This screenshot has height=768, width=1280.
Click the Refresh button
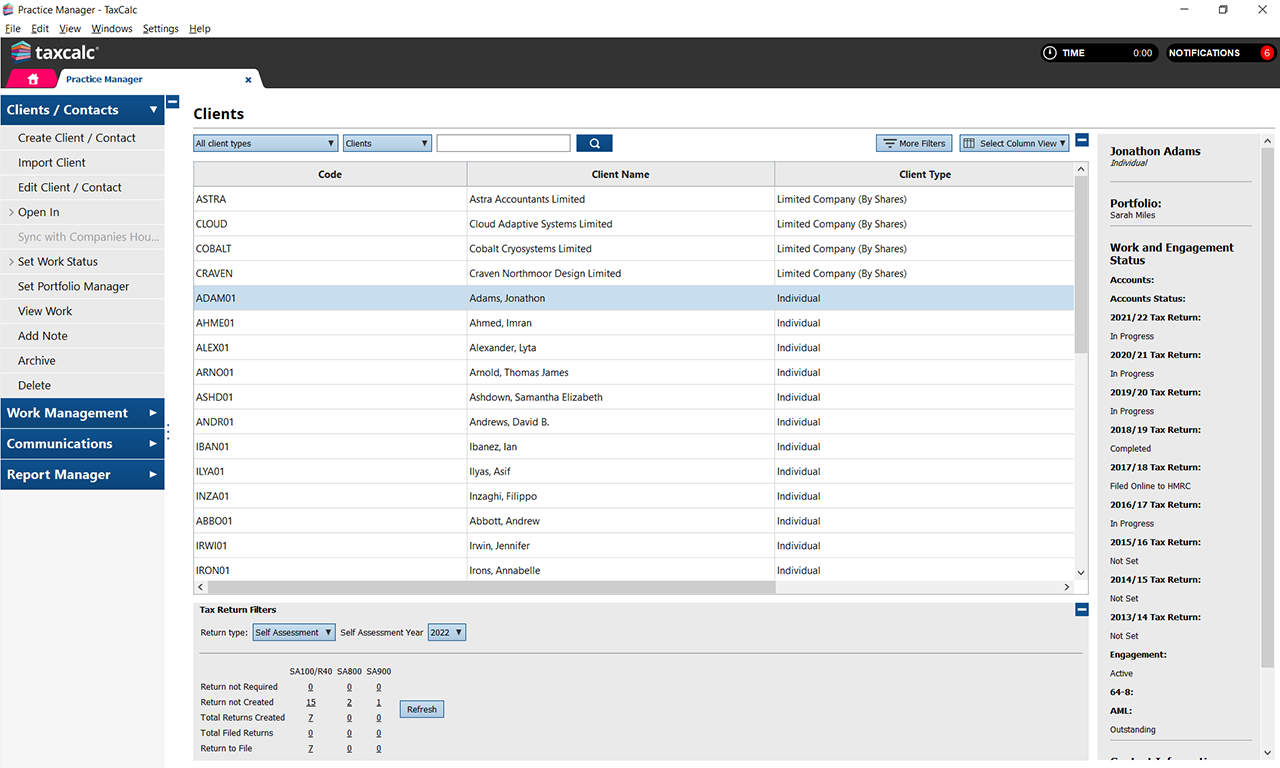[x=421, y=709]
